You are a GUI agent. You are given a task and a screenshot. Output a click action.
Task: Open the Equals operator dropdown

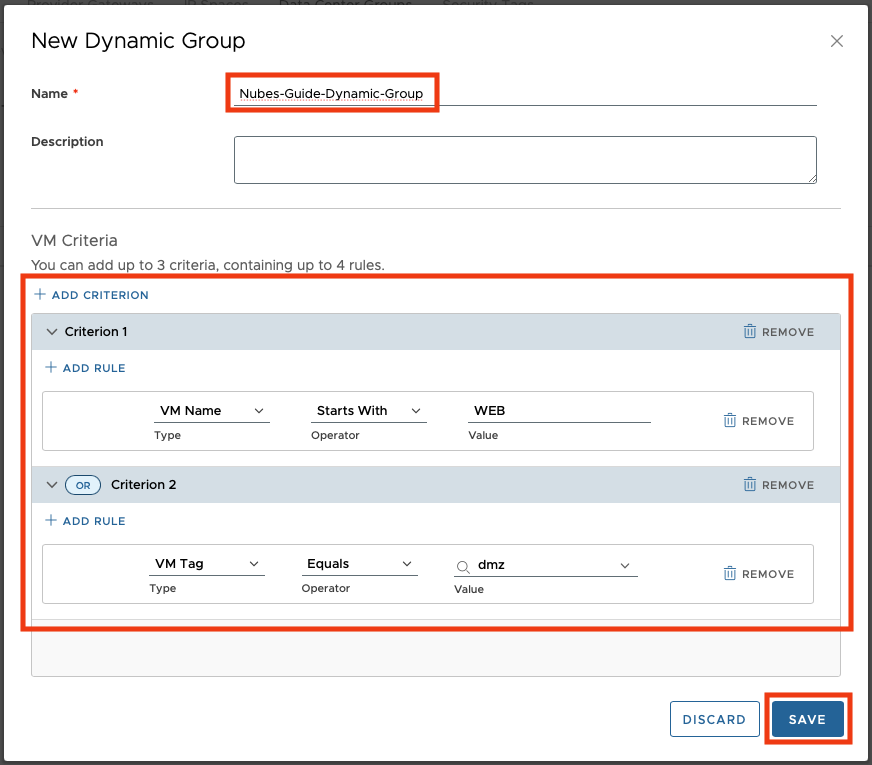pyautogui.click(x=359, y=564)
